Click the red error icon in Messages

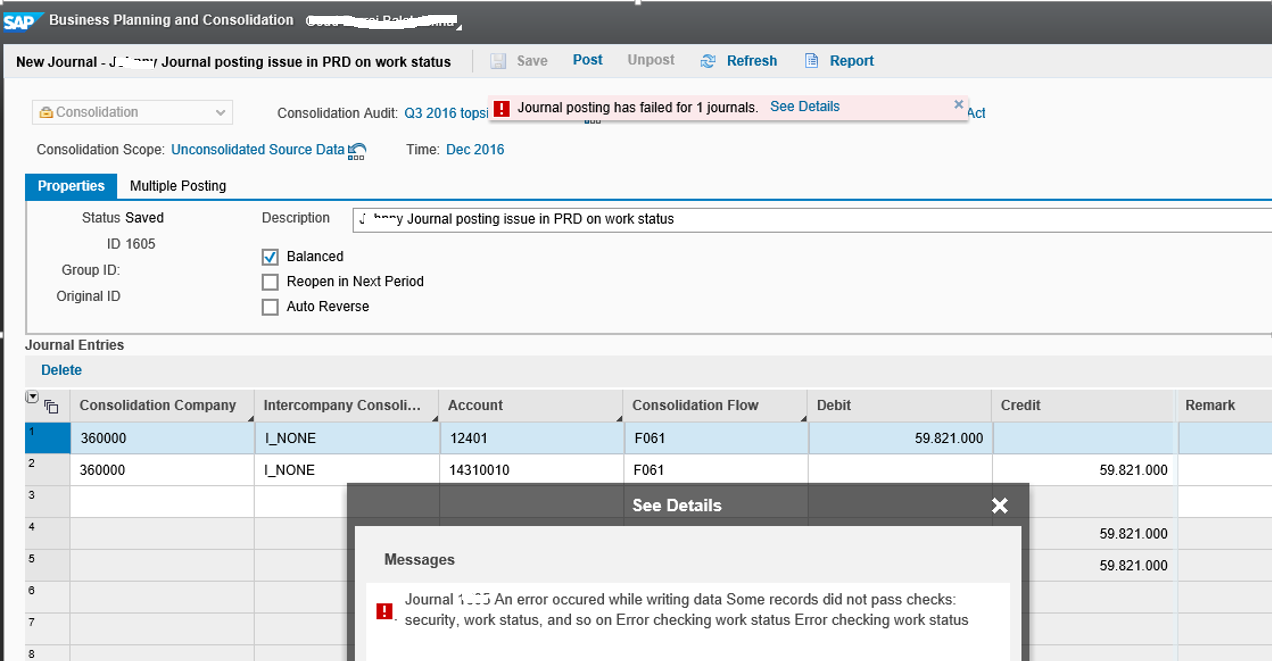(x=384, y=610)
